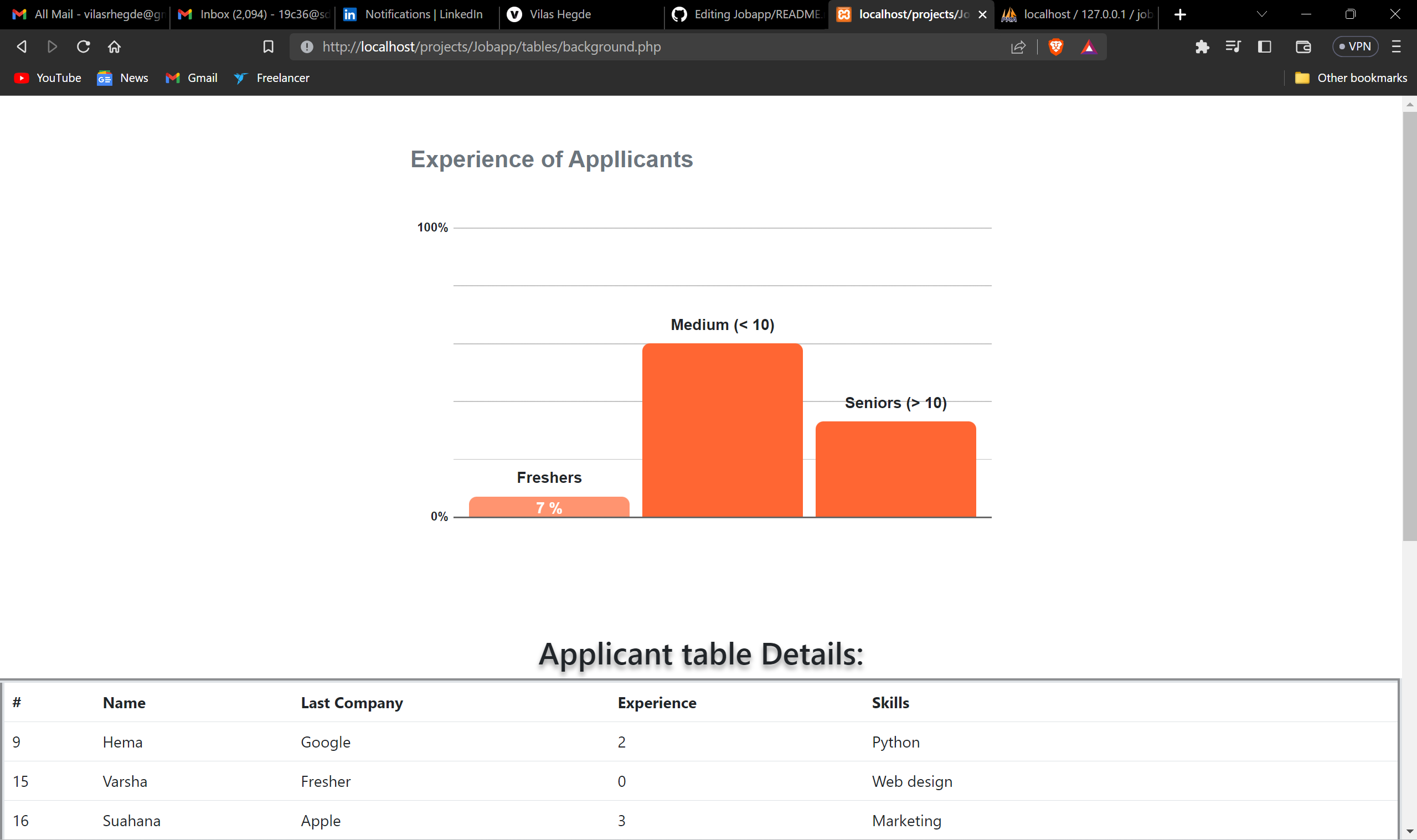Click the # column header
The height and width of the screenshot is (840, 1417).
pos(17,703)
